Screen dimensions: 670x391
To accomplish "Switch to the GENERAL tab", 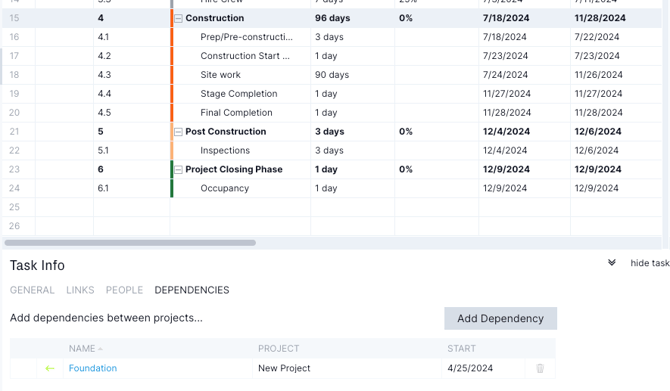I will tap(32, 290).
